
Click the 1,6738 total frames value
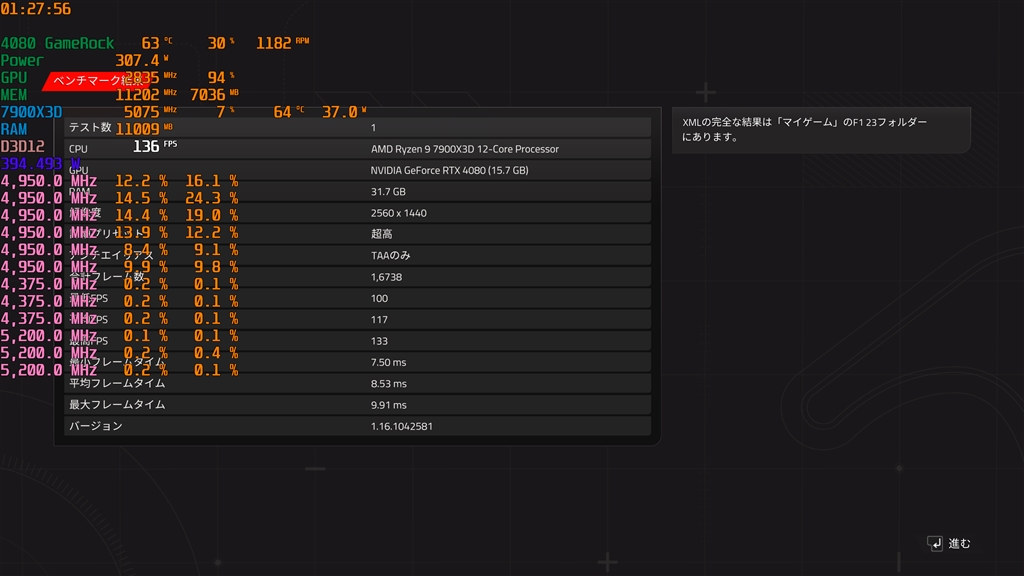pyautogui.click(x=386, y=277)
